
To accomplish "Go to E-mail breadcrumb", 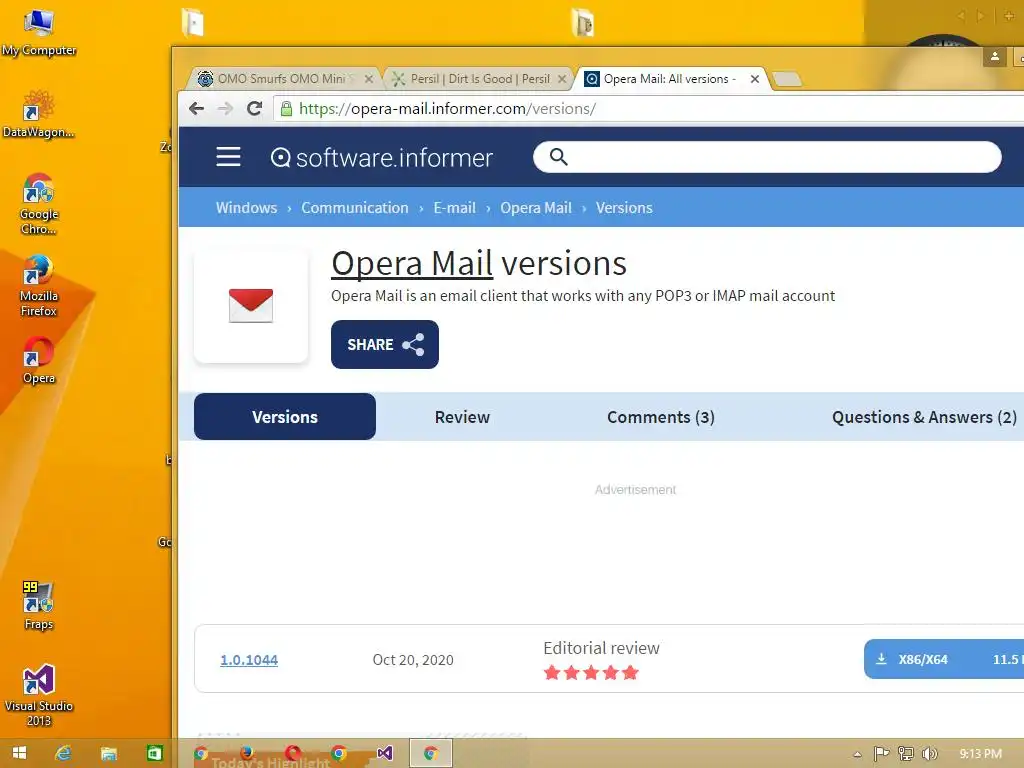I will pos(455,208).
